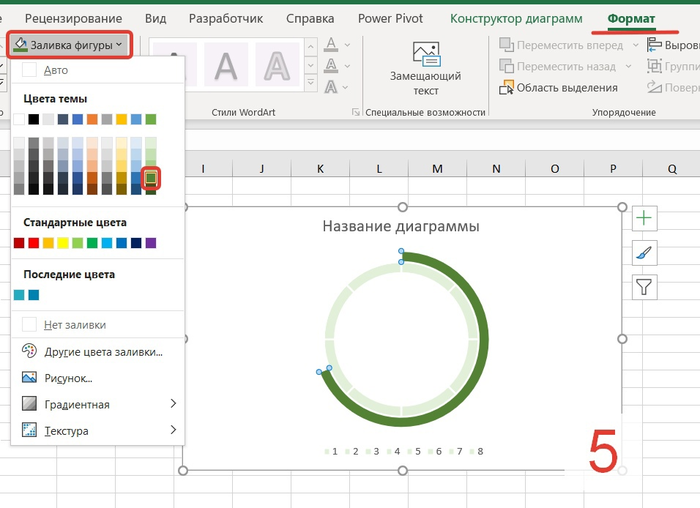This screenshot has width=700, height=508.
Task: Select the Формат tab
Action: coord(631,18)
